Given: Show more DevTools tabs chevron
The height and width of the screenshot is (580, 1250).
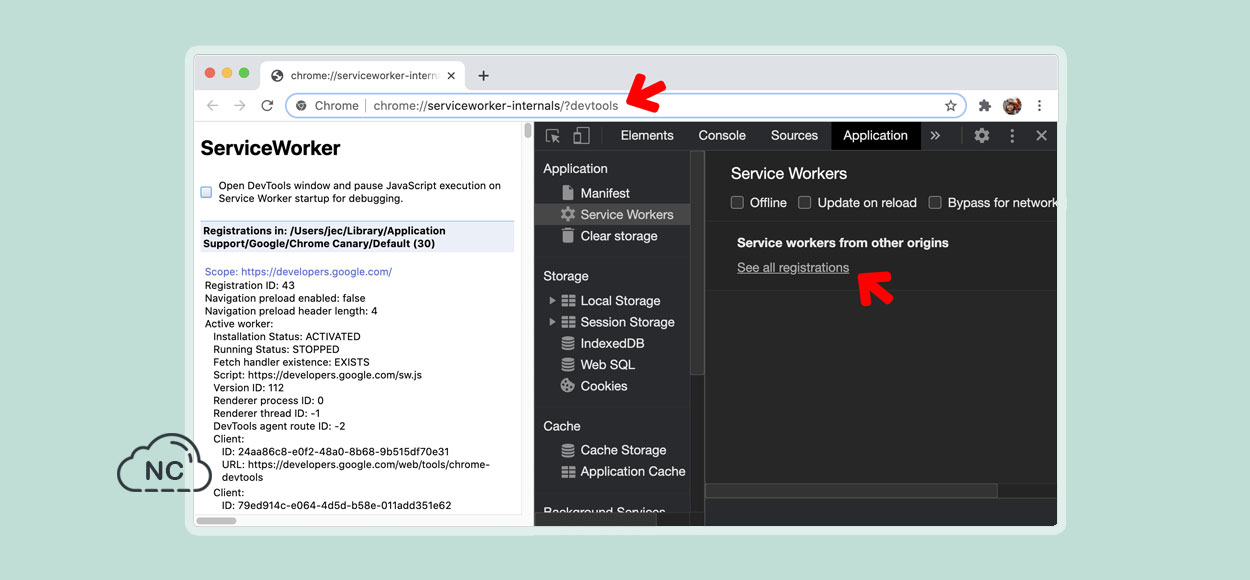Looking at the screenshot, I should [935, 136].
